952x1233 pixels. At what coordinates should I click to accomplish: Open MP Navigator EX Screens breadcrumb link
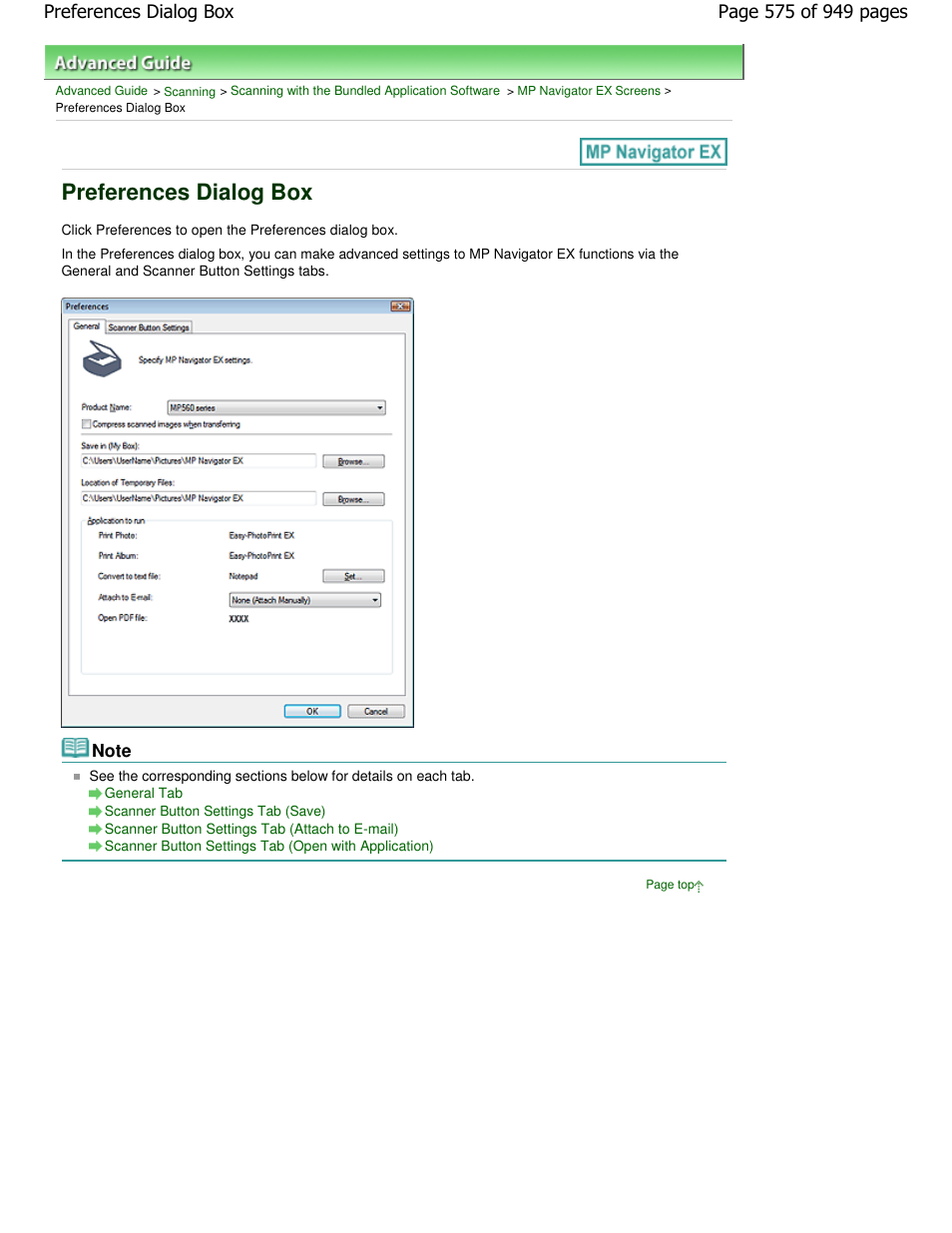click(589, 91)
